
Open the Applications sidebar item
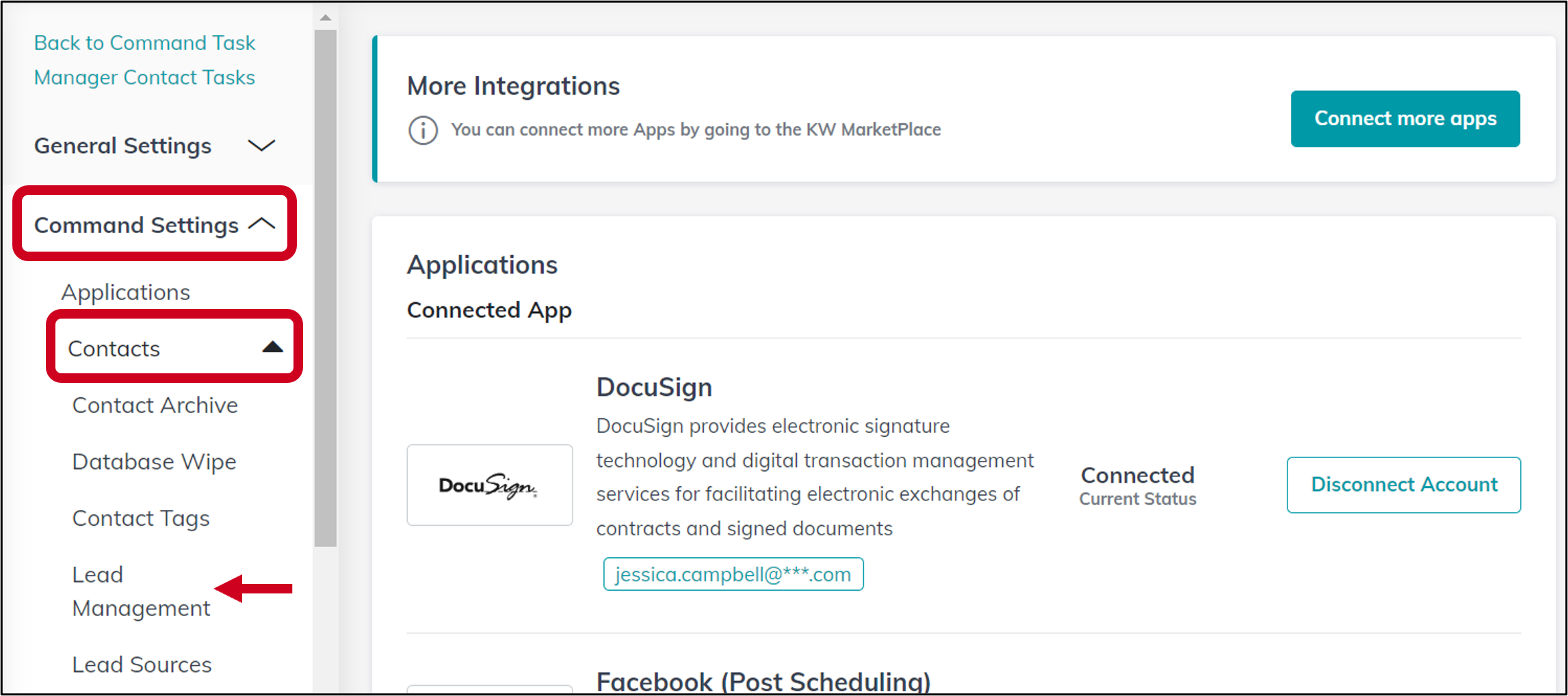tap(126, 293)
